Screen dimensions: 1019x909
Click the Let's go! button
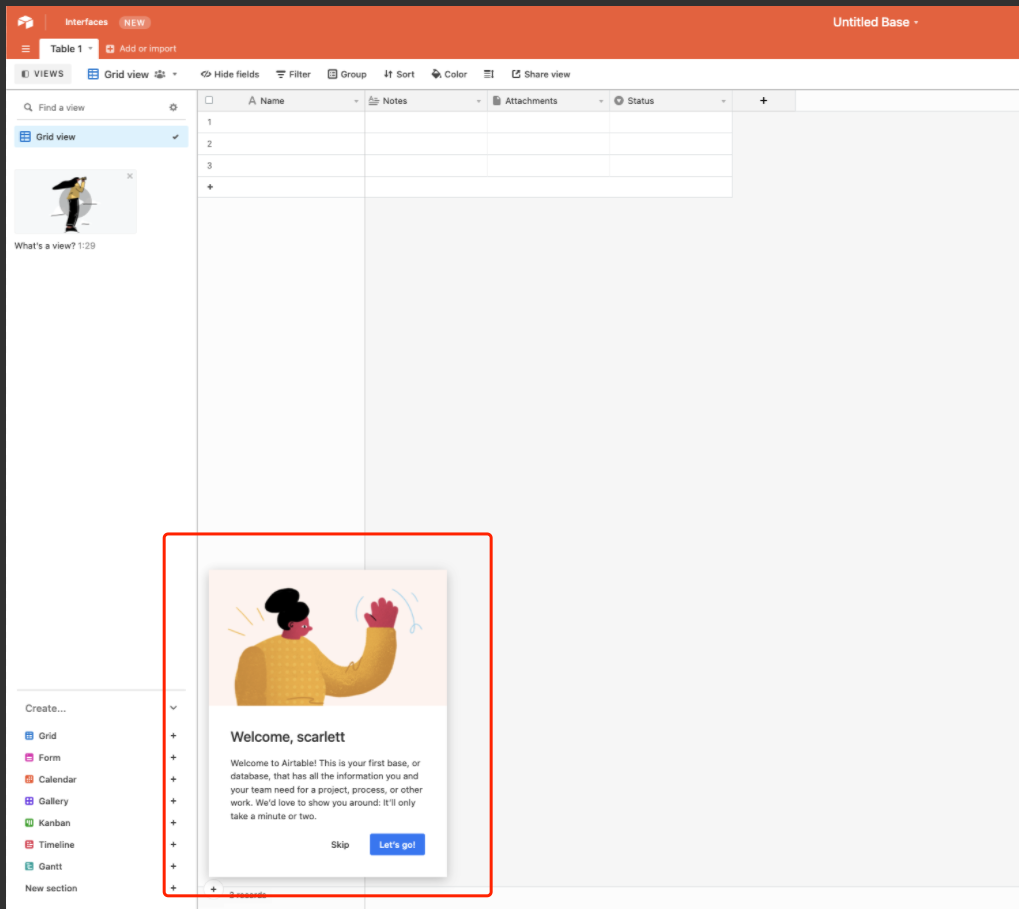[x=397, y=845]
